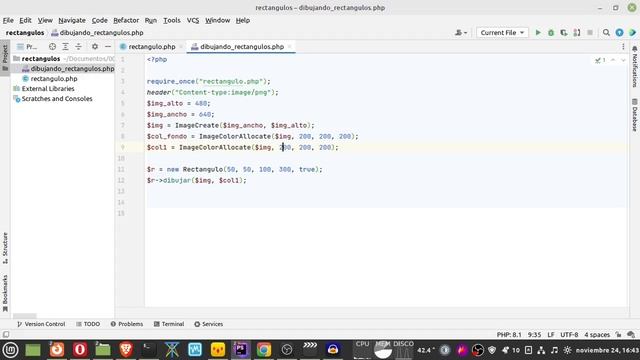Toggle the Database tool window
The image size is (640, 360).
click(635, 115)
